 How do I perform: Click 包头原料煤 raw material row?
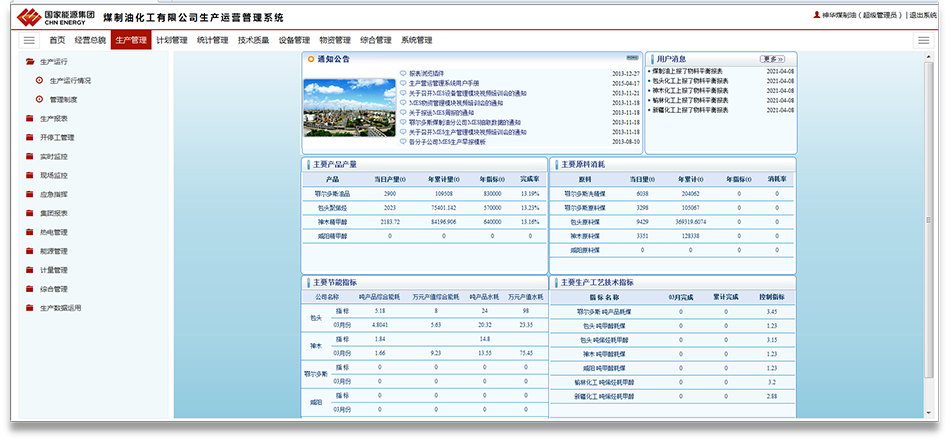[x=585, y=222]
